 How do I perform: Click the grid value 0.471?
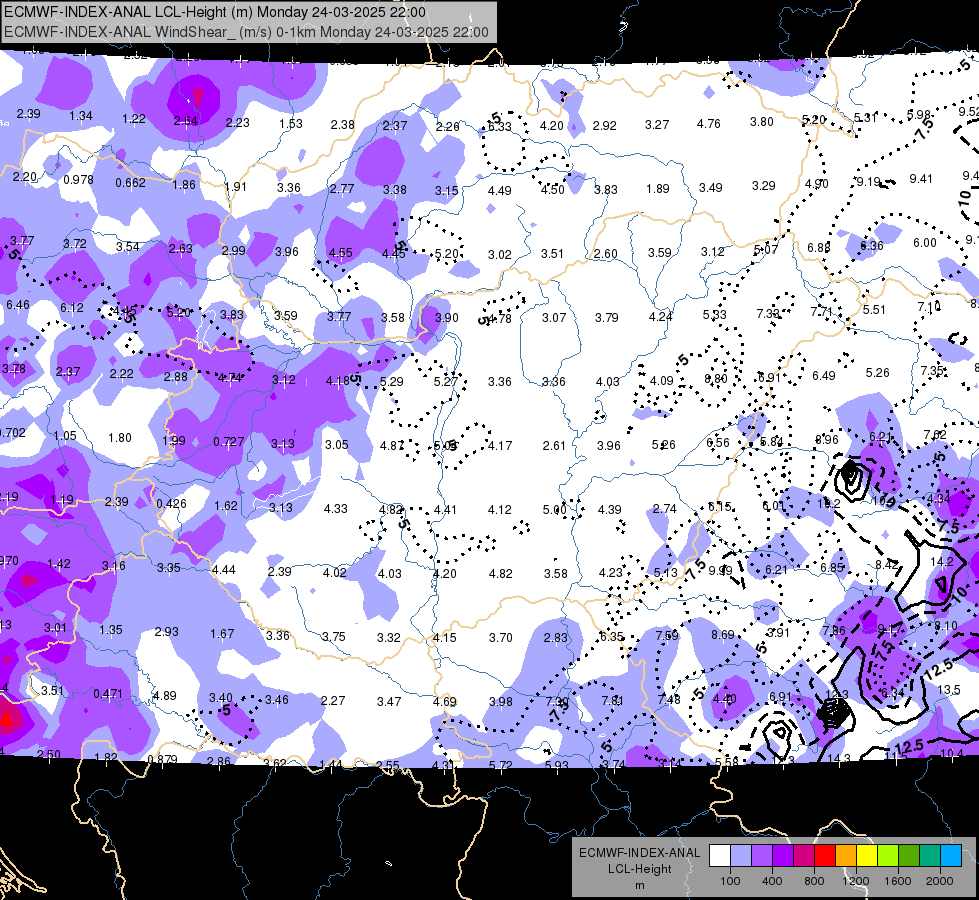(x=108, y=694)
